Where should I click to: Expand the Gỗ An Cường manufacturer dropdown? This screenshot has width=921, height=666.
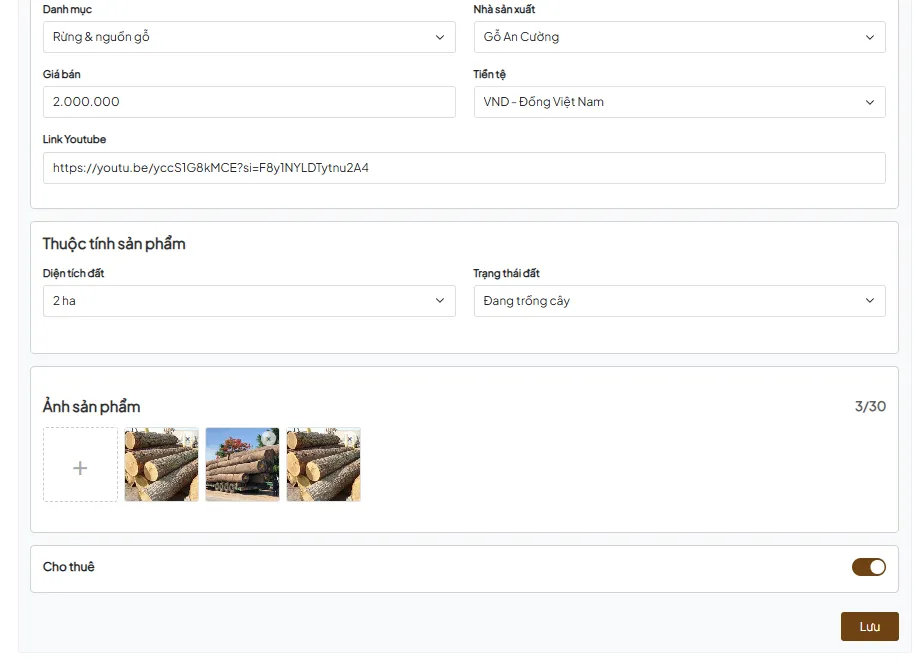[x=680, y=37]
